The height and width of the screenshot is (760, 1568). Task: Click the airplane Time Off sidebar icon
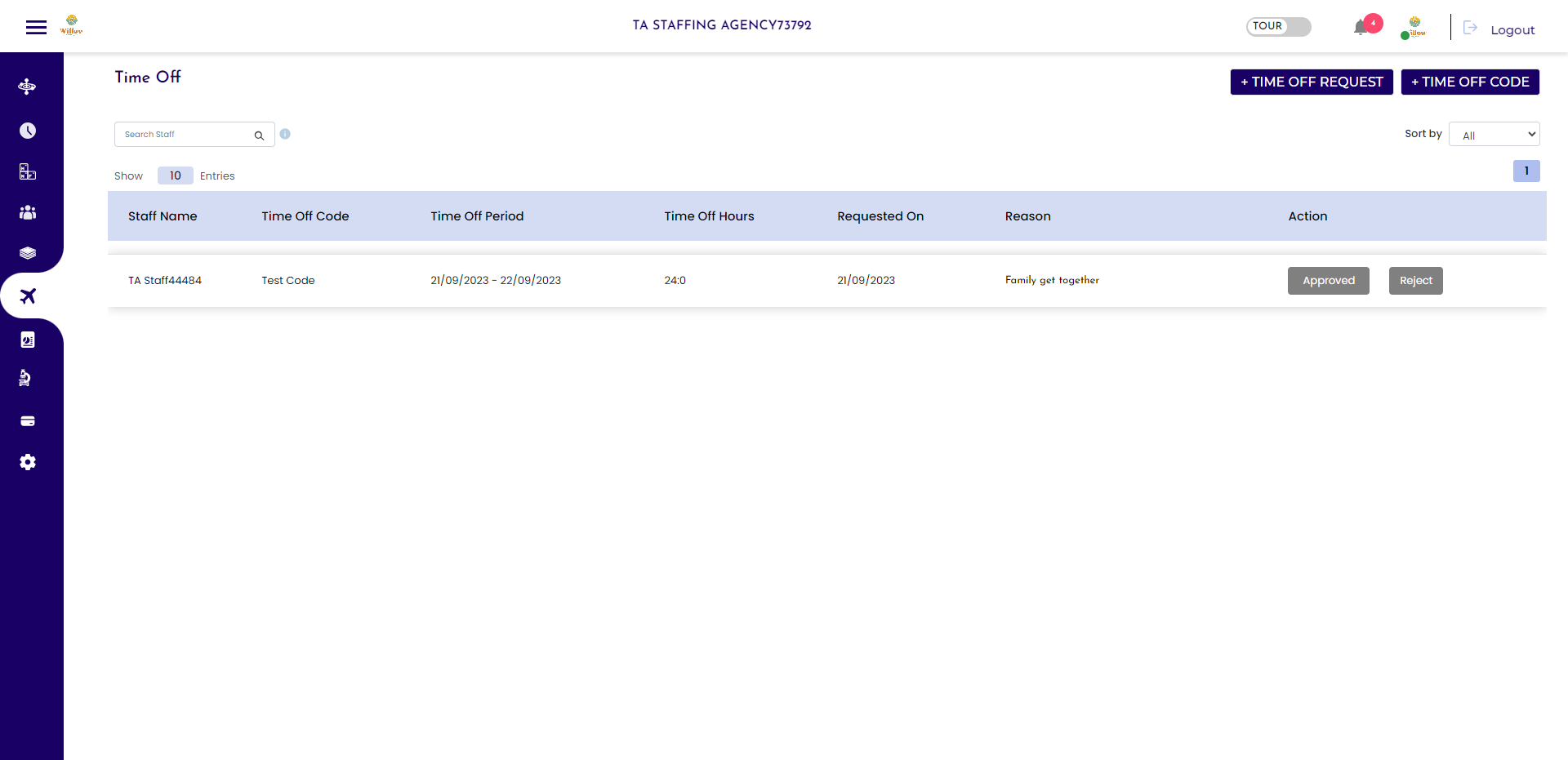tap(27, 296)
